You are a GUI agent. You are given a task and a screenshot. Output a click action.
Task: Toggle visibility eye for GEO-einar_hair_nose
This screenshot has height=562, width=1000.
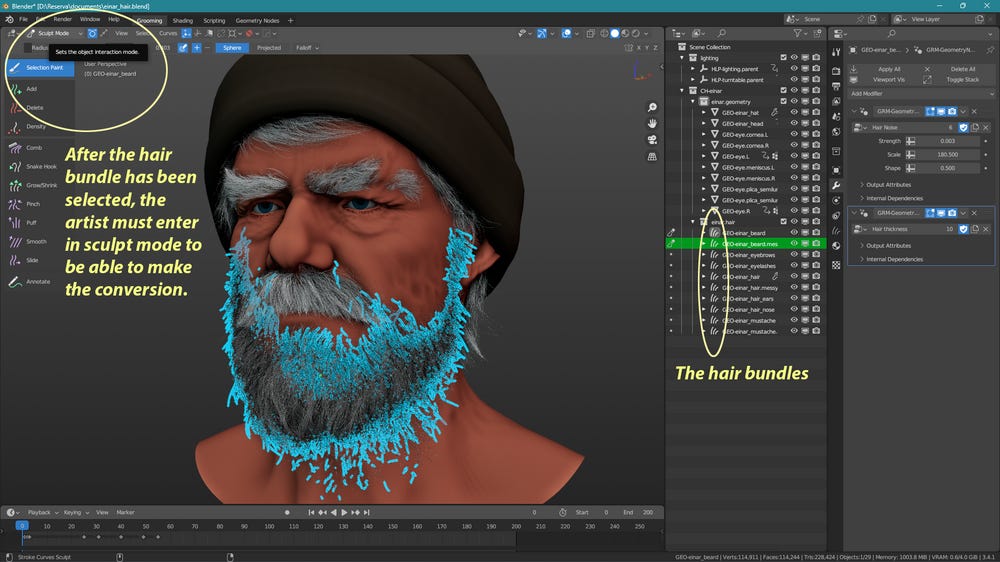(x=794, y=309)
